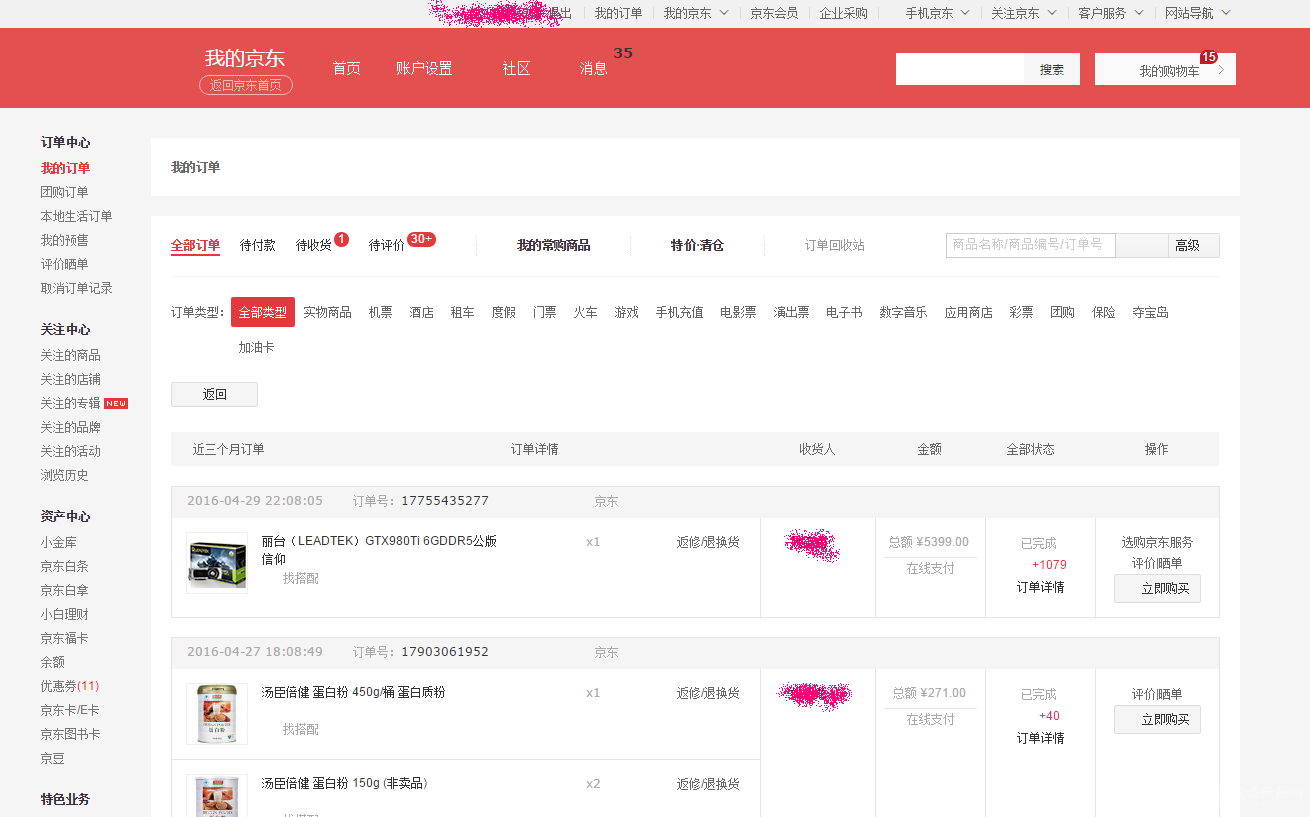Click 选购京东服务 on the GTX980Ti order
This screenshot has width=1310, height=817.
click(1157, 542)
